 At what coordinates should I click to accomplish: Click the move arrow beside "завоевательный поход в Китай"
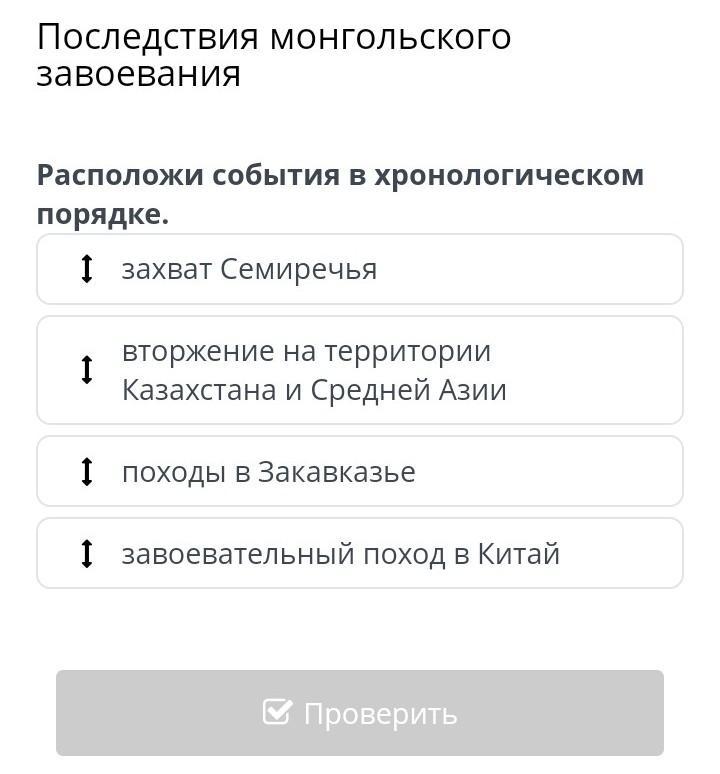[87, 553]
